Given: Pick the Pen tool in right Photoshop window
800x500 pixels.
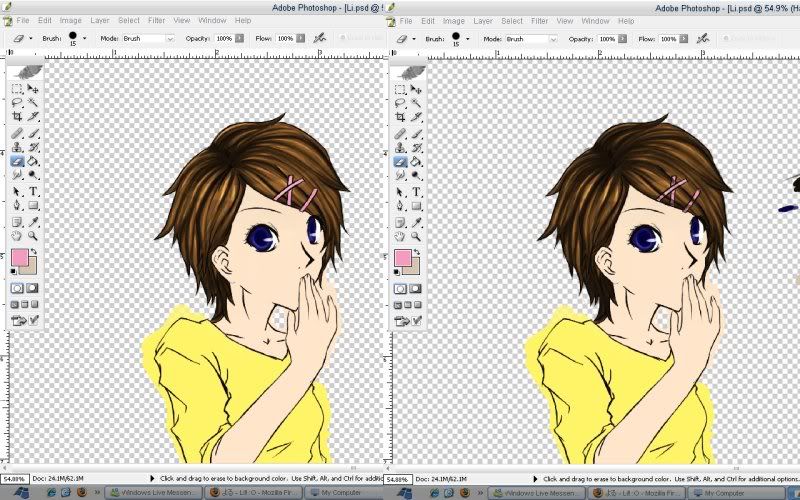Looking at the screenshot, I should pyautogui.click(x=400, y=206).
